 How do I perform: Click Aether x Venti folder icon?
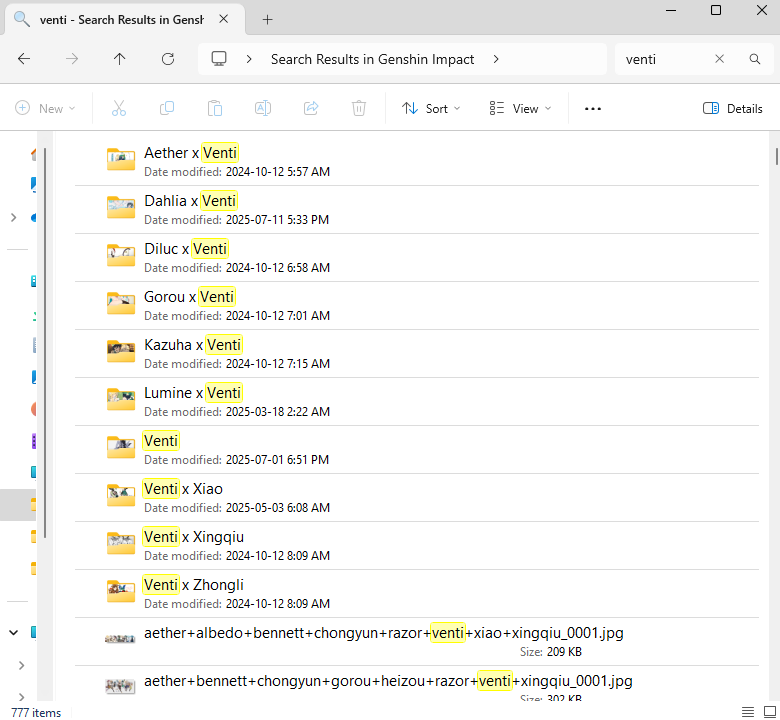[121, 159]
